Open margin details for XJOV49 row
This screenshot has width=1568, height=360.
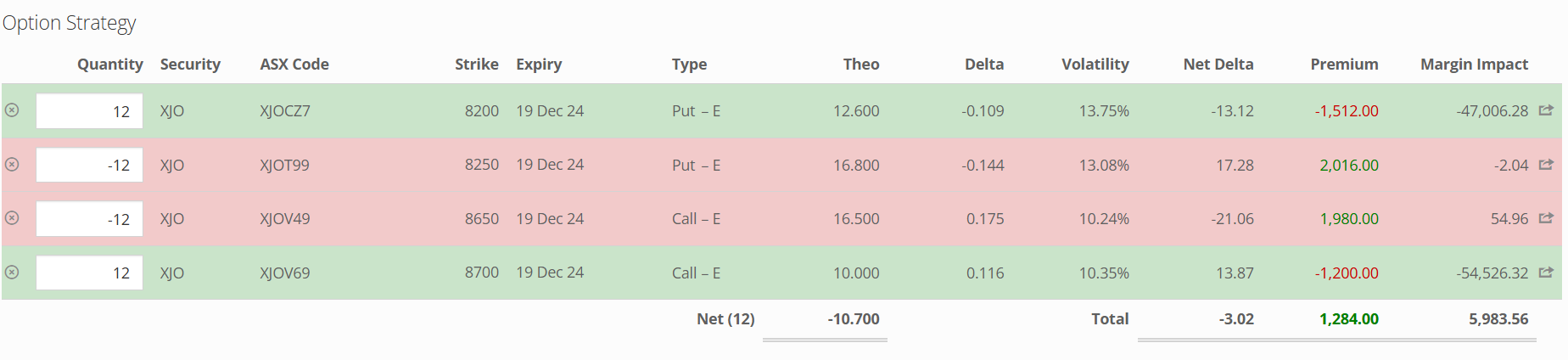tap(1546, 218)
